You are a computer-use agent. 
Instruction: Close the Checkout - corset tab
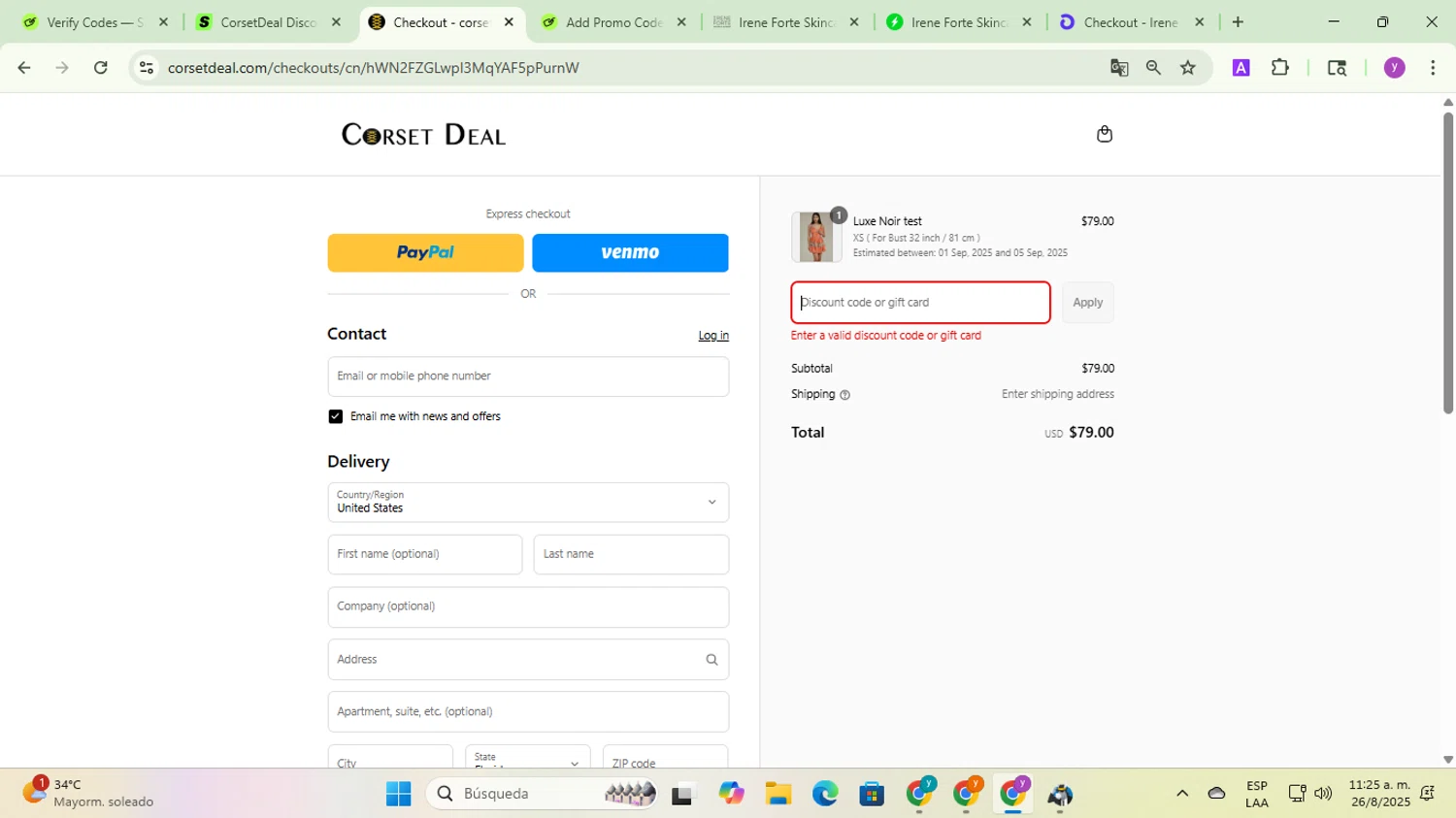[509, 22]
